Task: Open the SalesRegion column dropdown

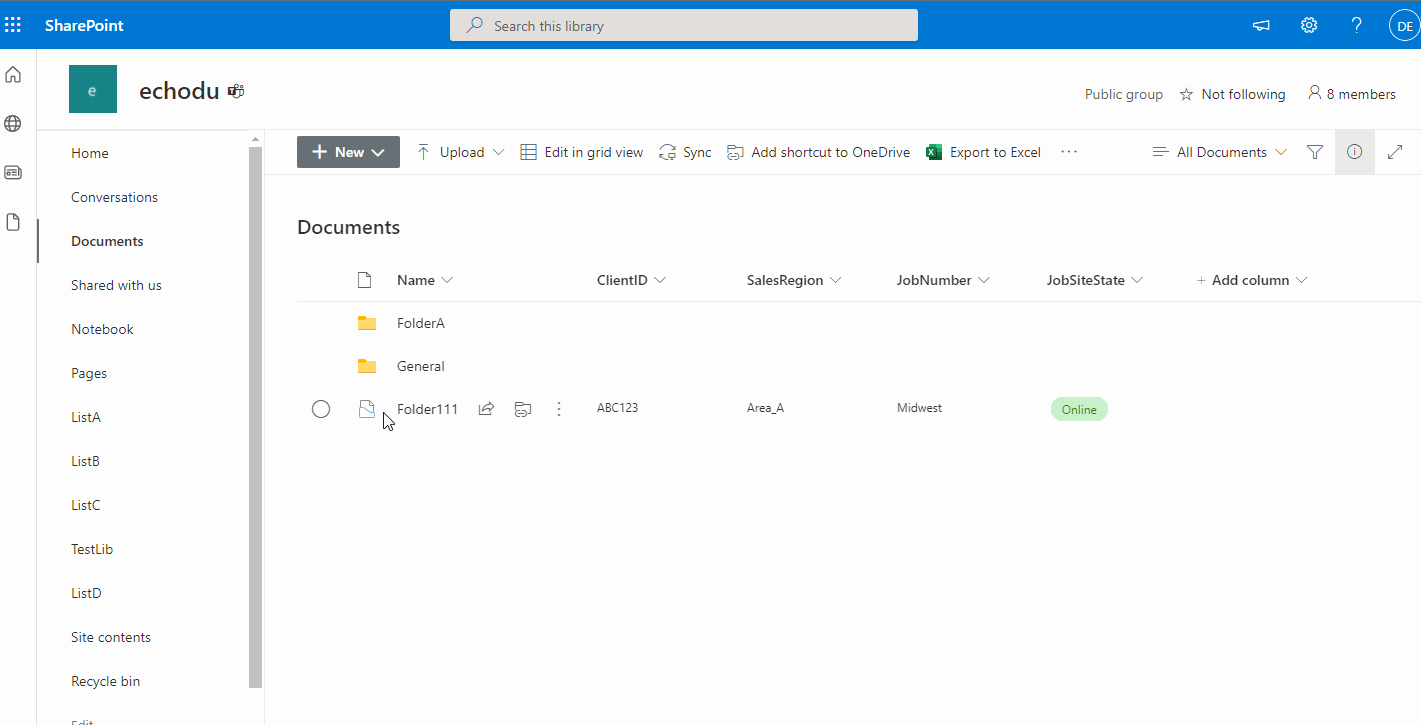Action: click(794, 280)
